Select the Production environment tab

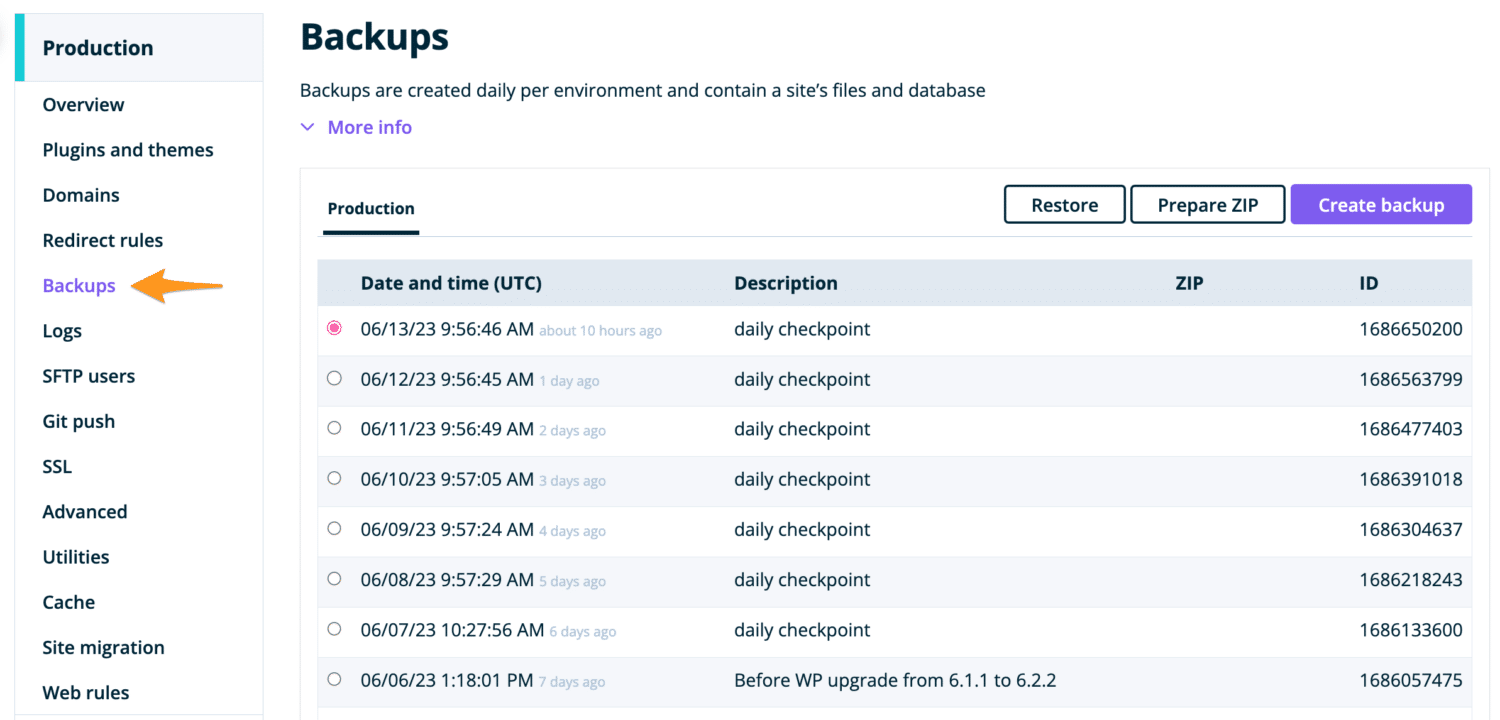[x=370, y=208]
